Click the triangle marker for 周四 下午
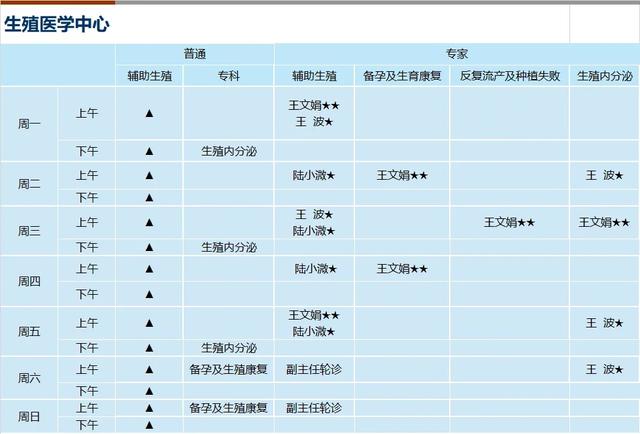The width and height of the screenshot is (640, 434). click(149, 294)
